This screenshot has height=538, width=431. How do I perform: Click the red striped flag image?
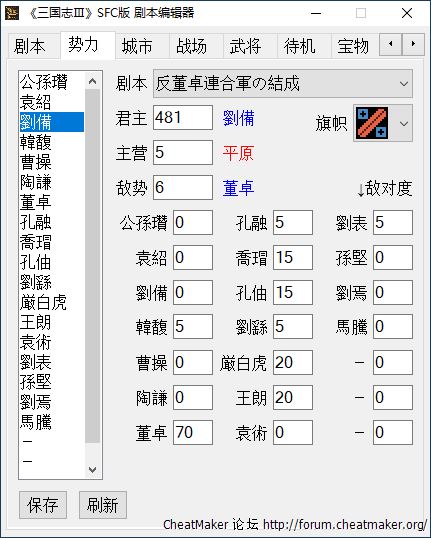coord(372,123)
